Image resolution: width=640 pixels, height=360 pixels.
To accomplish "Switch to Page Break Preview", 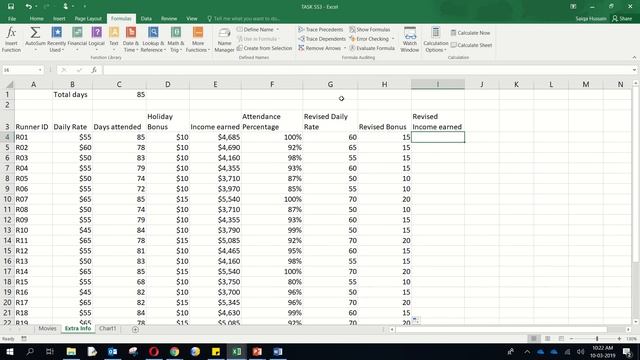I will [561, 338].
